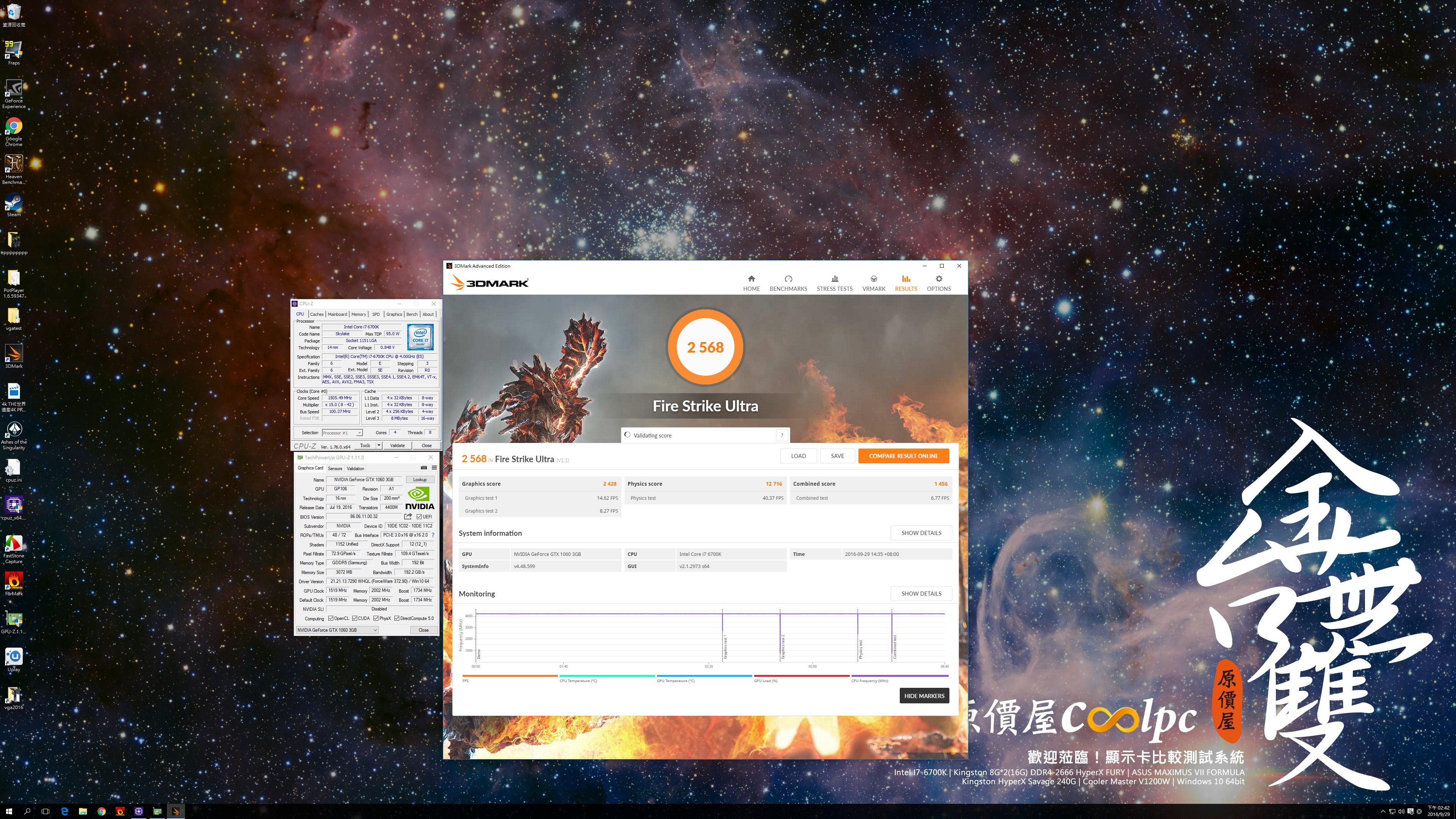Toggle the CUDA checkbox
Viewport: 1456px width, 819px height.
pyautogui.click(x=355, y=618)
